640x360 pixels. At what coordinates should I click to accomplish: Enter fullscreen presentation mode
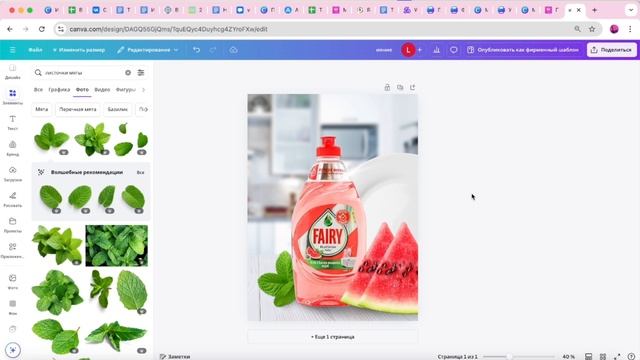[617, 356]
